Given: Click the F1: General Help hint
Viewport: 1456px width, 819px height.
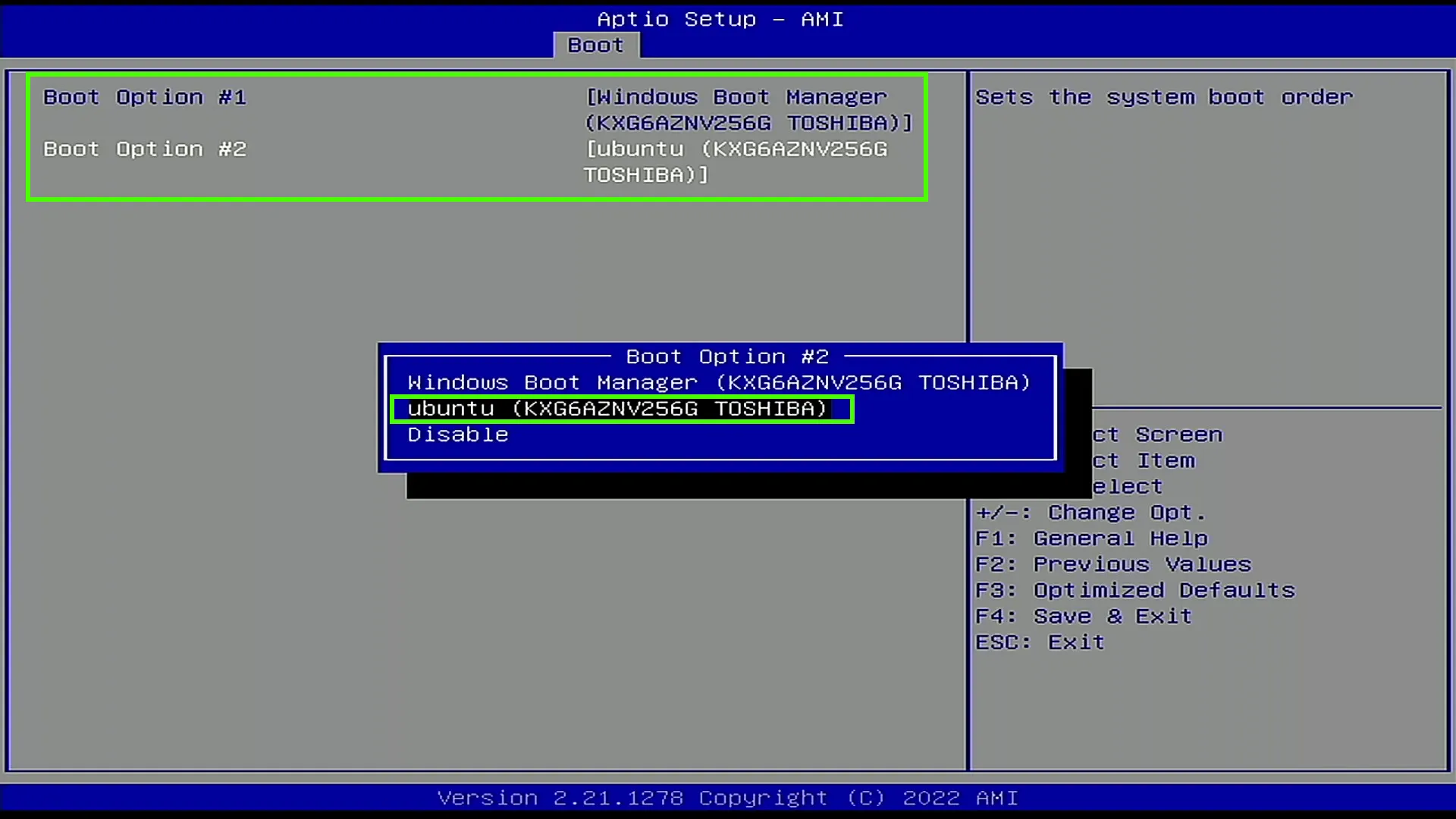Looking at the screenshot, I should (1091, 538).
